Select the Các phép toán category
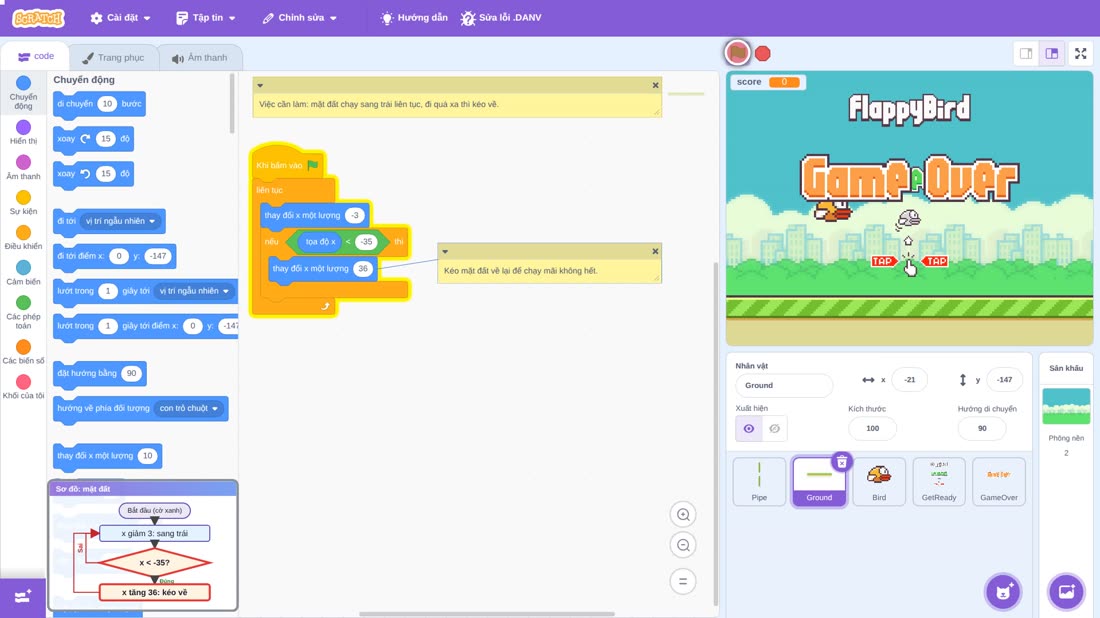This screenshot has width=1100, height=618. 23,312
